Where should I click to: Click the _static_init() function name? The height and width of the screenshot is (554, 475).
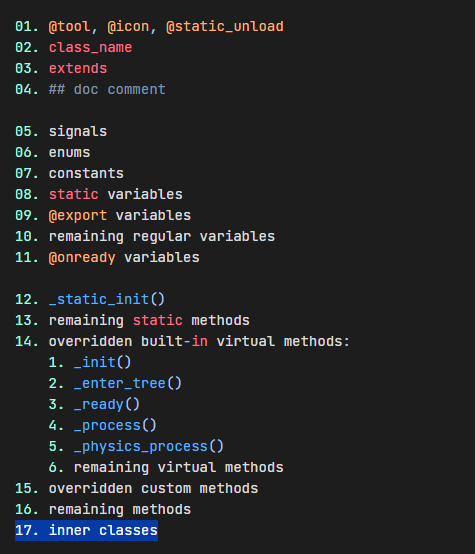click(107, 299)
